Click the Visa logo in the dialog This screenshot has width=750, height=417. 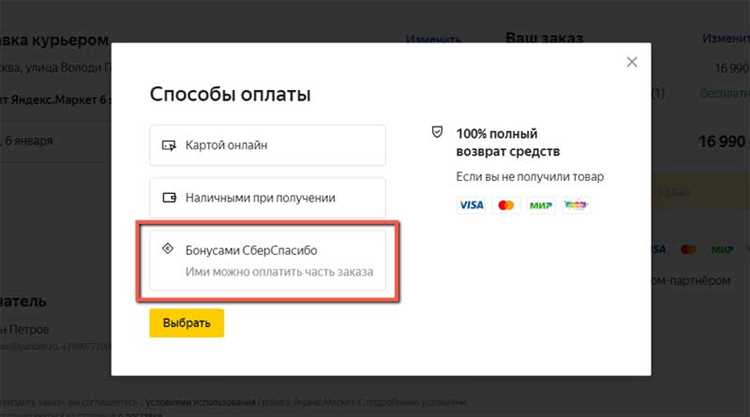pyautogui.click(x=472, y=205)
